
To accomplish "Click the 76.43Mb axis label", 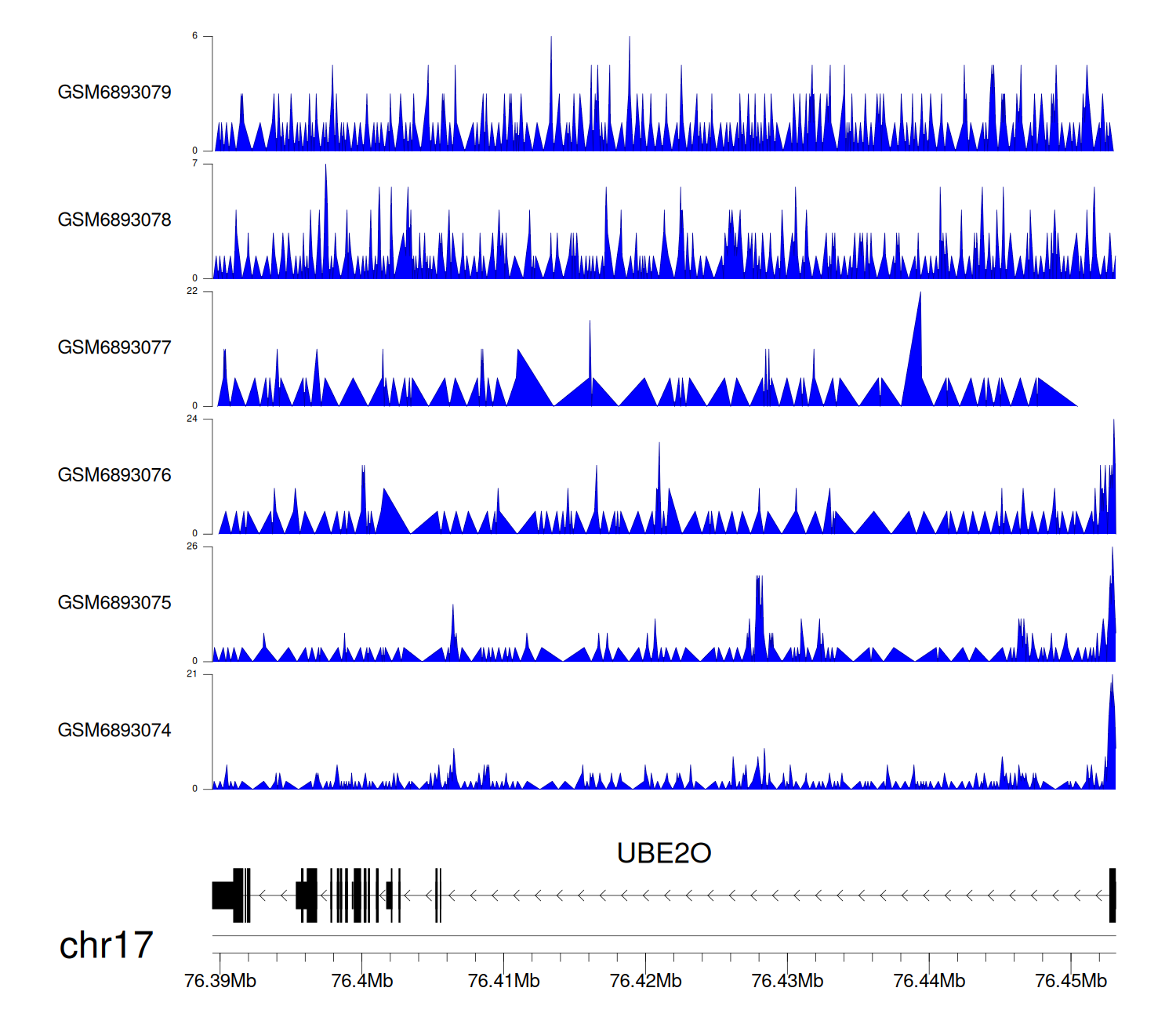I will (x=787, y=982).
